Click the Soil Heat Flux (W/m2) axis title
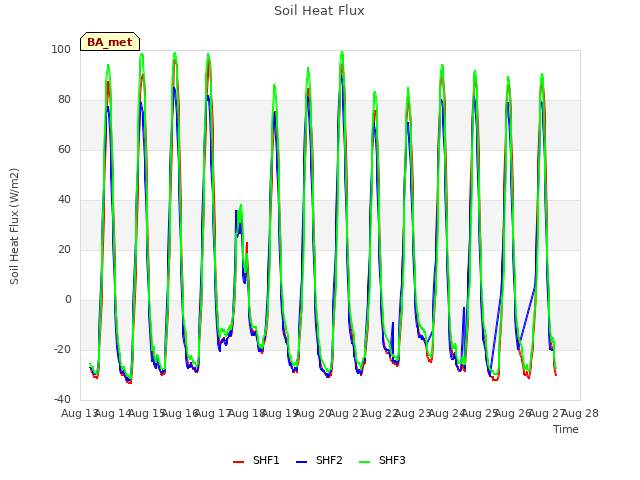The height and width of the screenshot is (480, 640). point(14,226)
